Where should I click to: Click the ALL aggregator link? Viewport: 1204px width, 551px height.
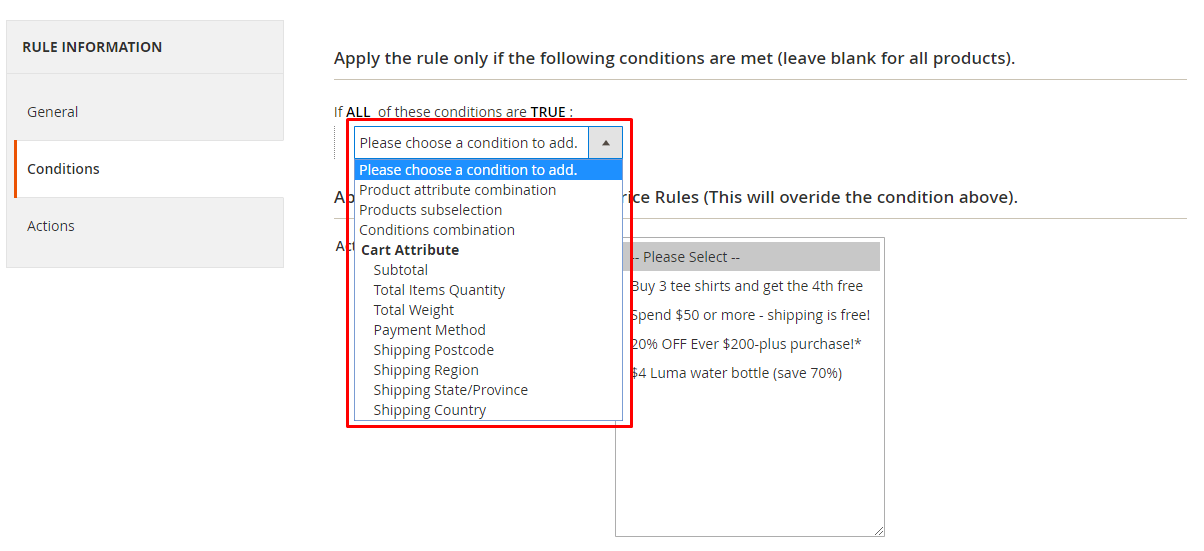coord(359,112)
